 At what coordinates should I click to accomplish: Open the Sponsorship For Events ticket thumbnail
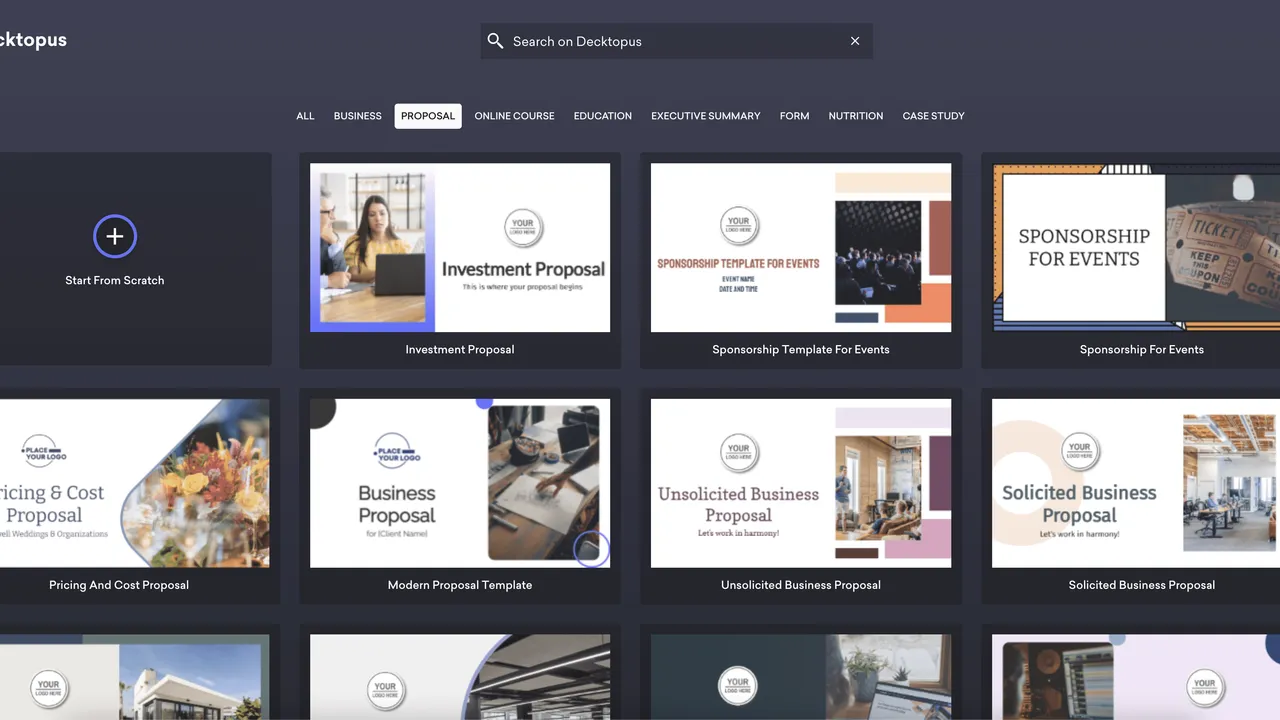coord(1136,248)
